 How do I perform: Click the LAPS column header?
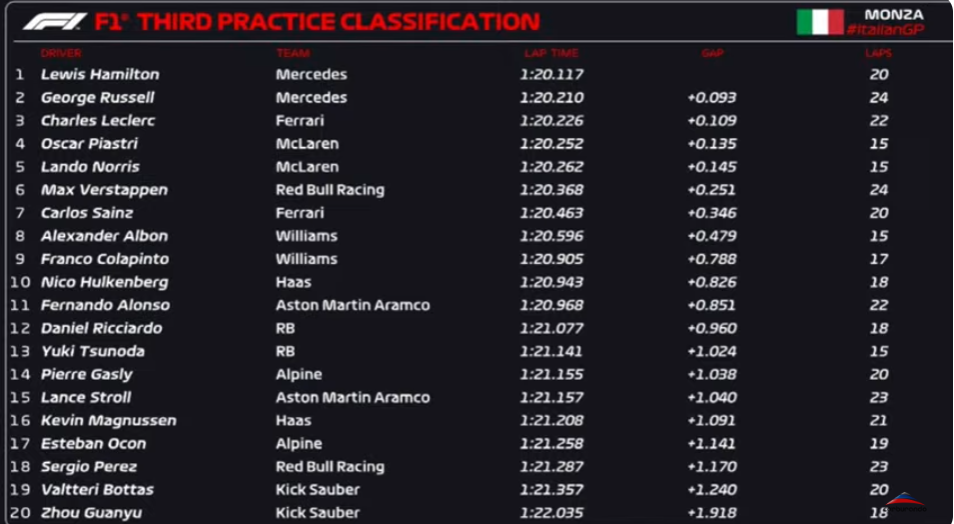pos(878,53)
